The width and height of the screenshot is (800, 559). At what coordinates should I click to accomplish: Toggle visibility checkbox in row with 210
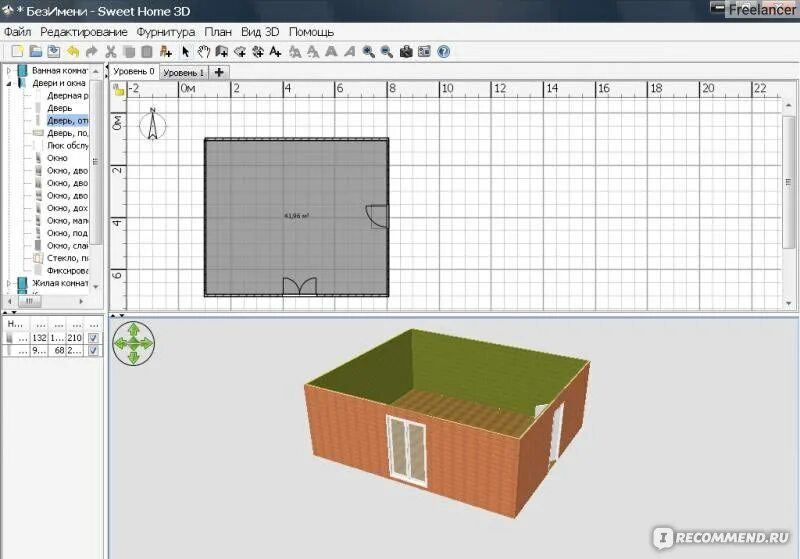pyautogui.click(x=93, y=338)
